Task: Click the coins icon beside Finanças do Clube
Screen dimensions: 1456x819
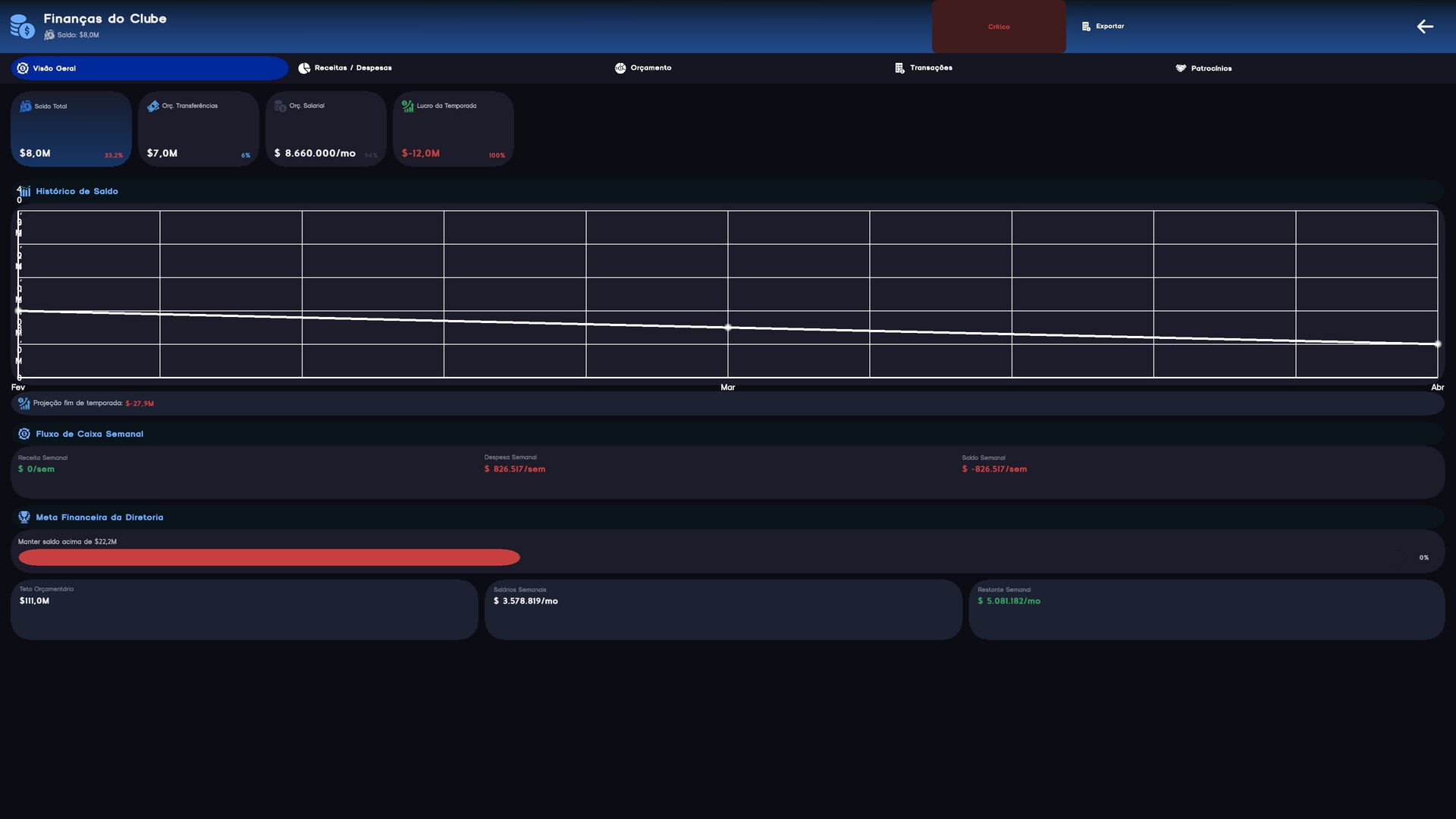Action: click(22, 27)
